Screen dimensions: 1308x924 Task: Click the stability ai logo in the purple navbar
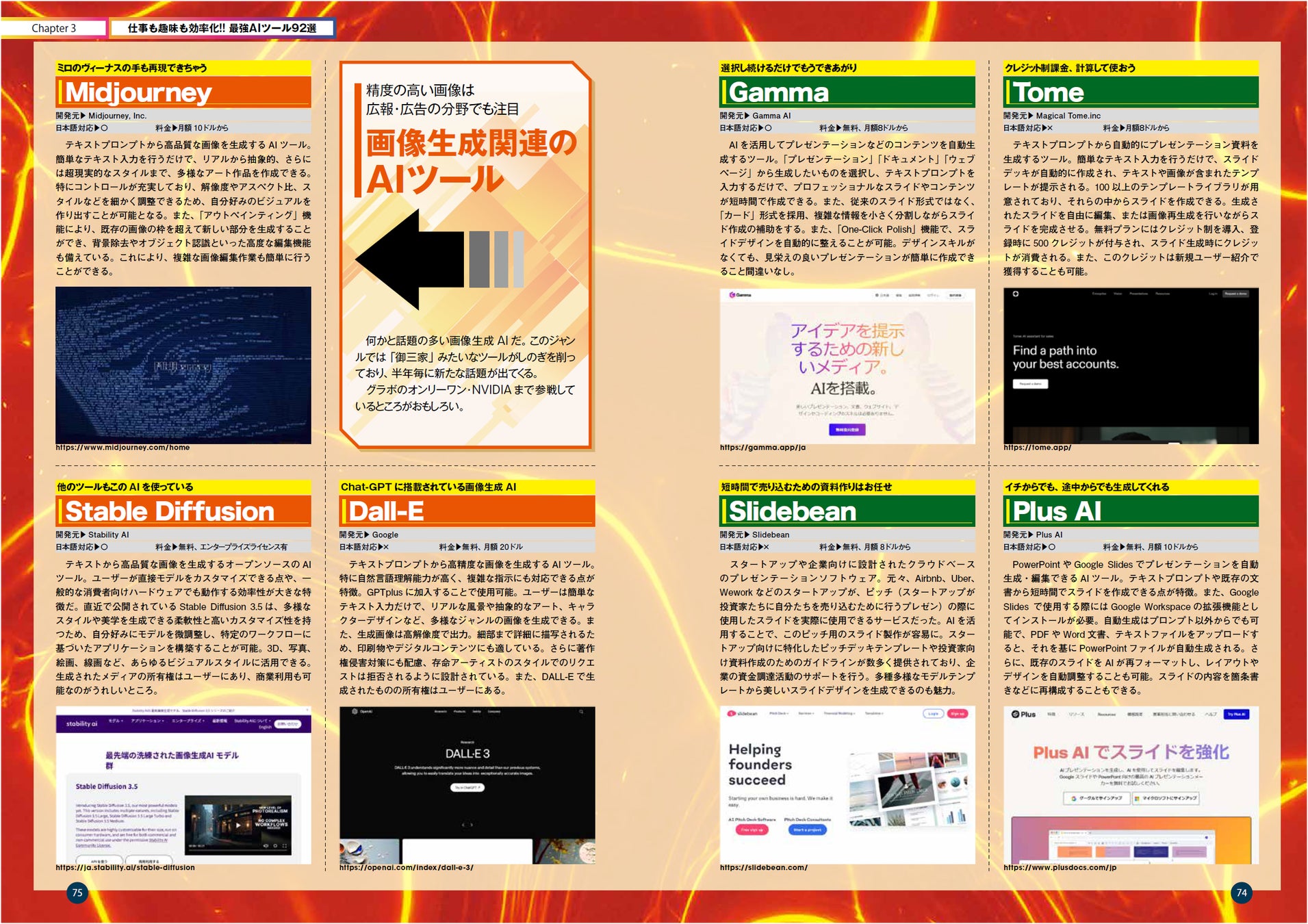(81, 723)
